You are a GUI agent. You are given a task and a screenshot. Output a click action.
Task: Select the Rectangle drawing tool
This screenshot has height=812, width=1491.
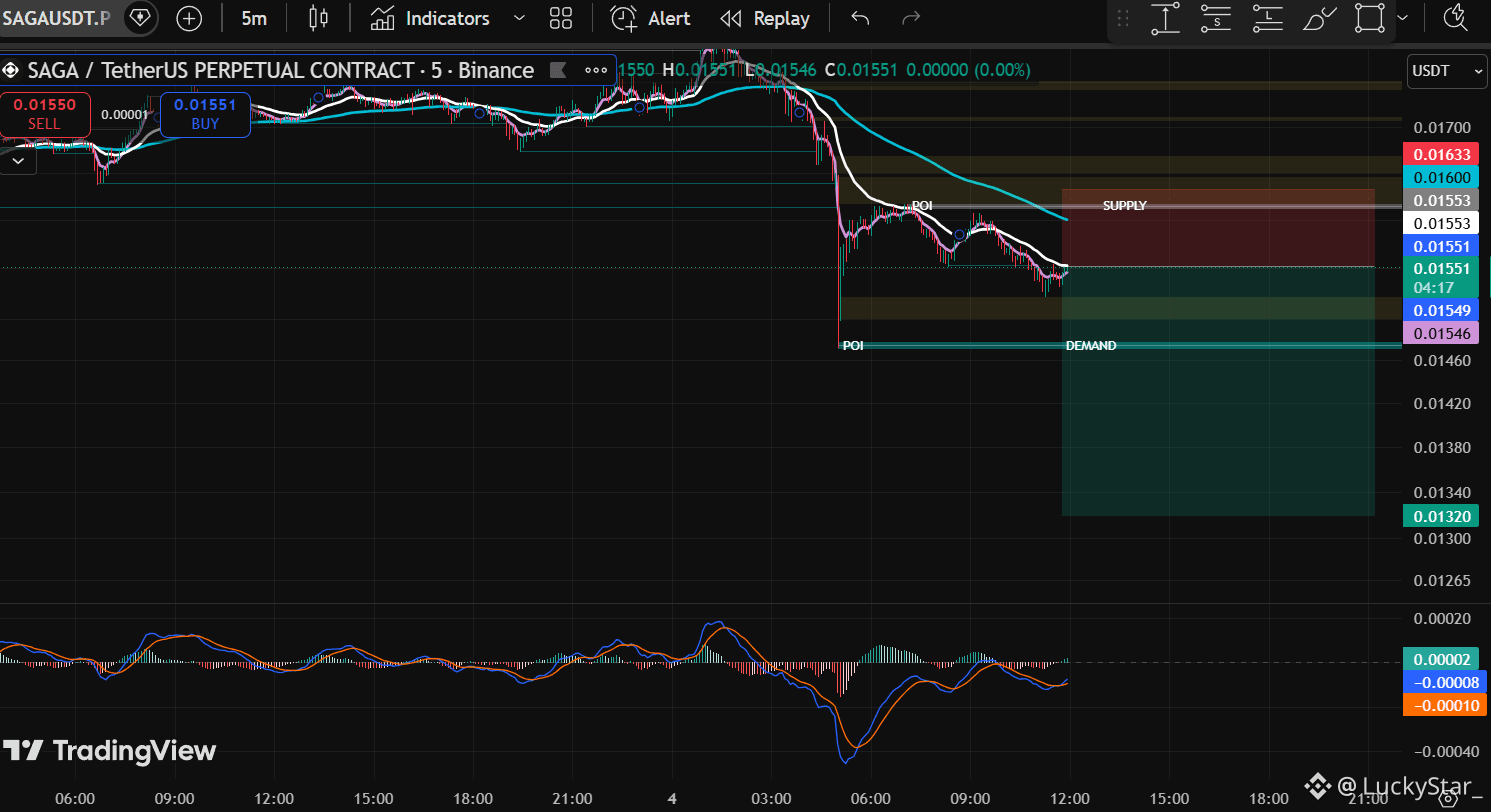[1370, 18]
